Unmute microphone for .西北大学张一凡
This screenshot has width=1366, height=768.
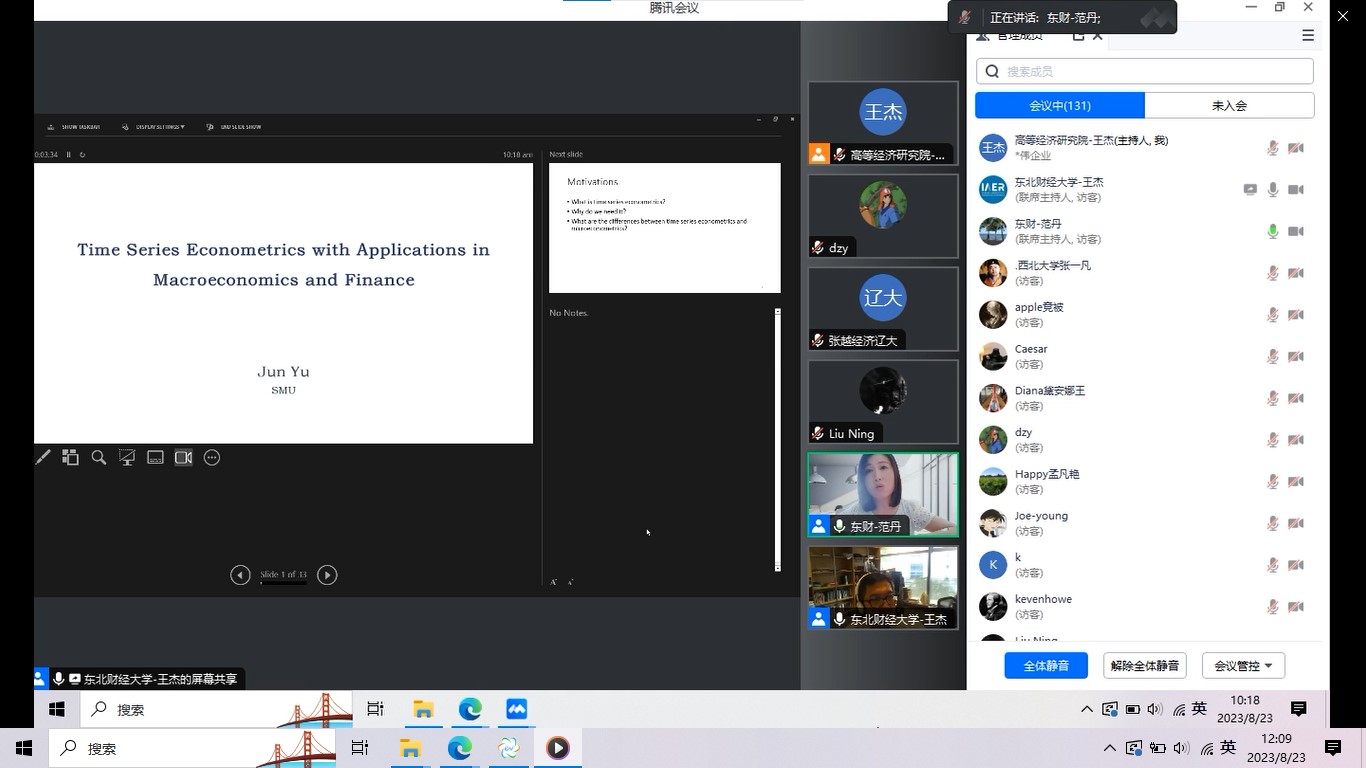pos(1273,273)
